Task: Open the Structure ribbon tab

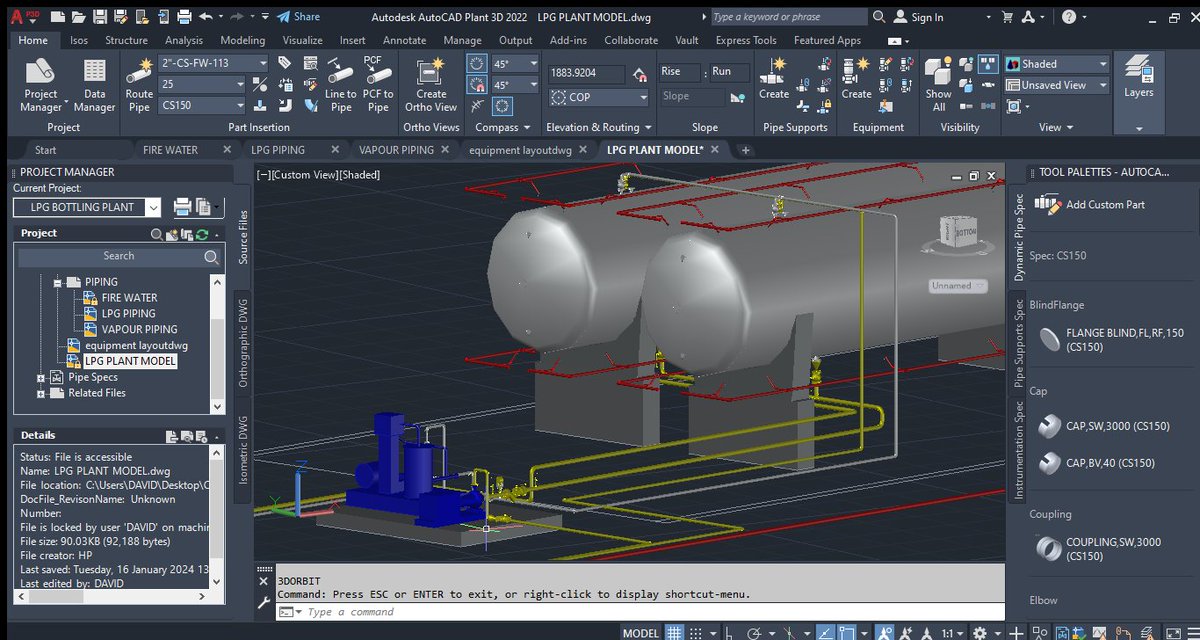Action: pos(127,40)
